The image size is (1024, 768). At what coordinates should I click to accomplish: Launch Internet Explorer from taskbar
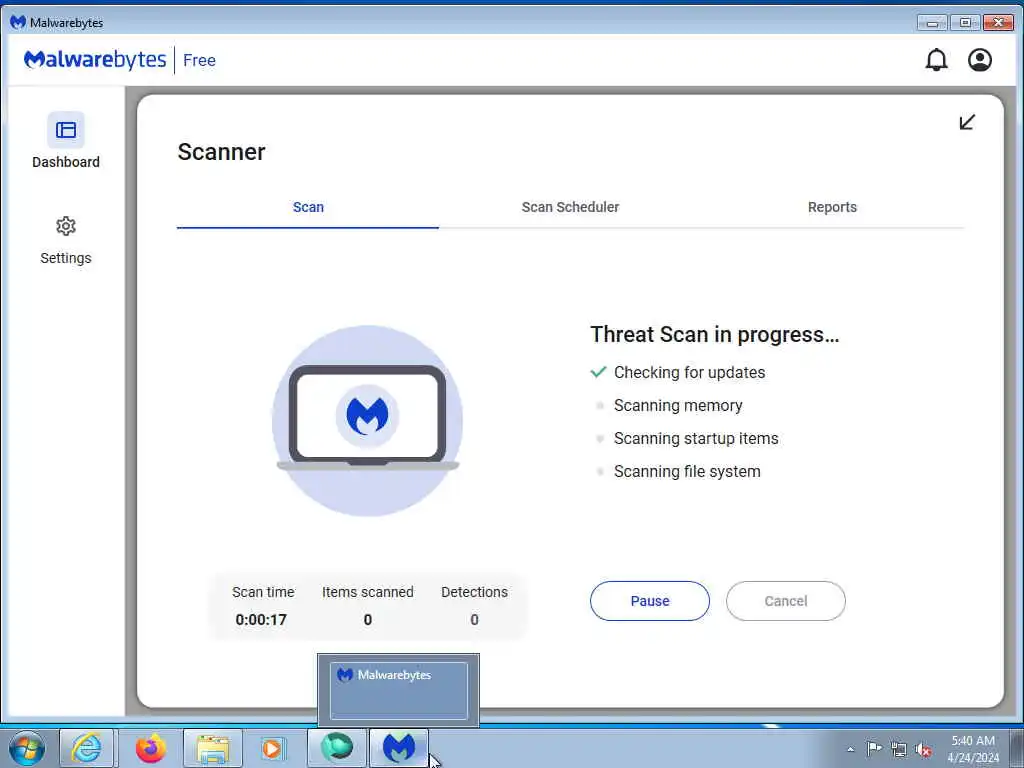(x=87, y=748)
